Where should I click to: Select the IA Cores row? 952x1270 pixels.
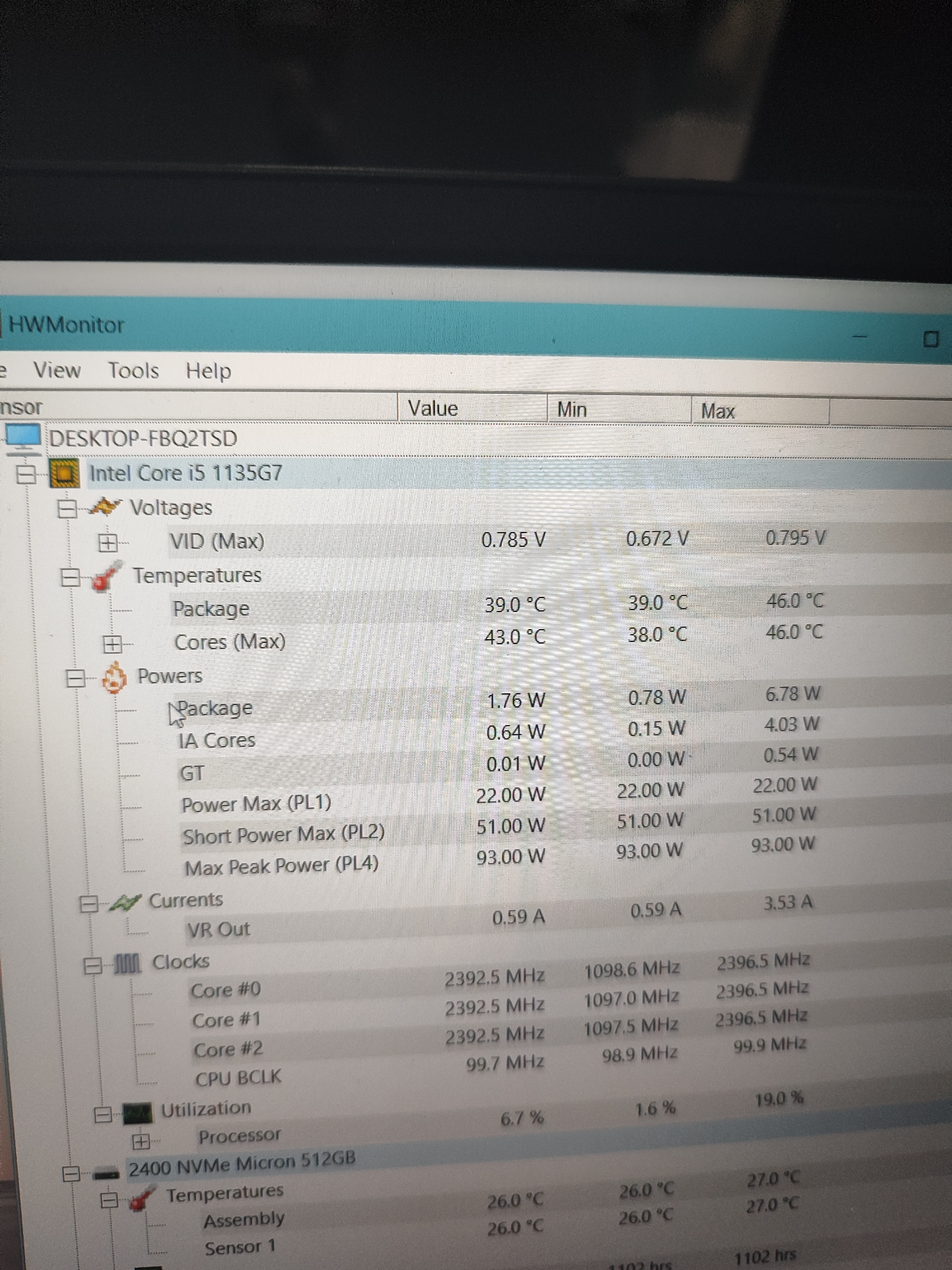click(x=217, y=740)
